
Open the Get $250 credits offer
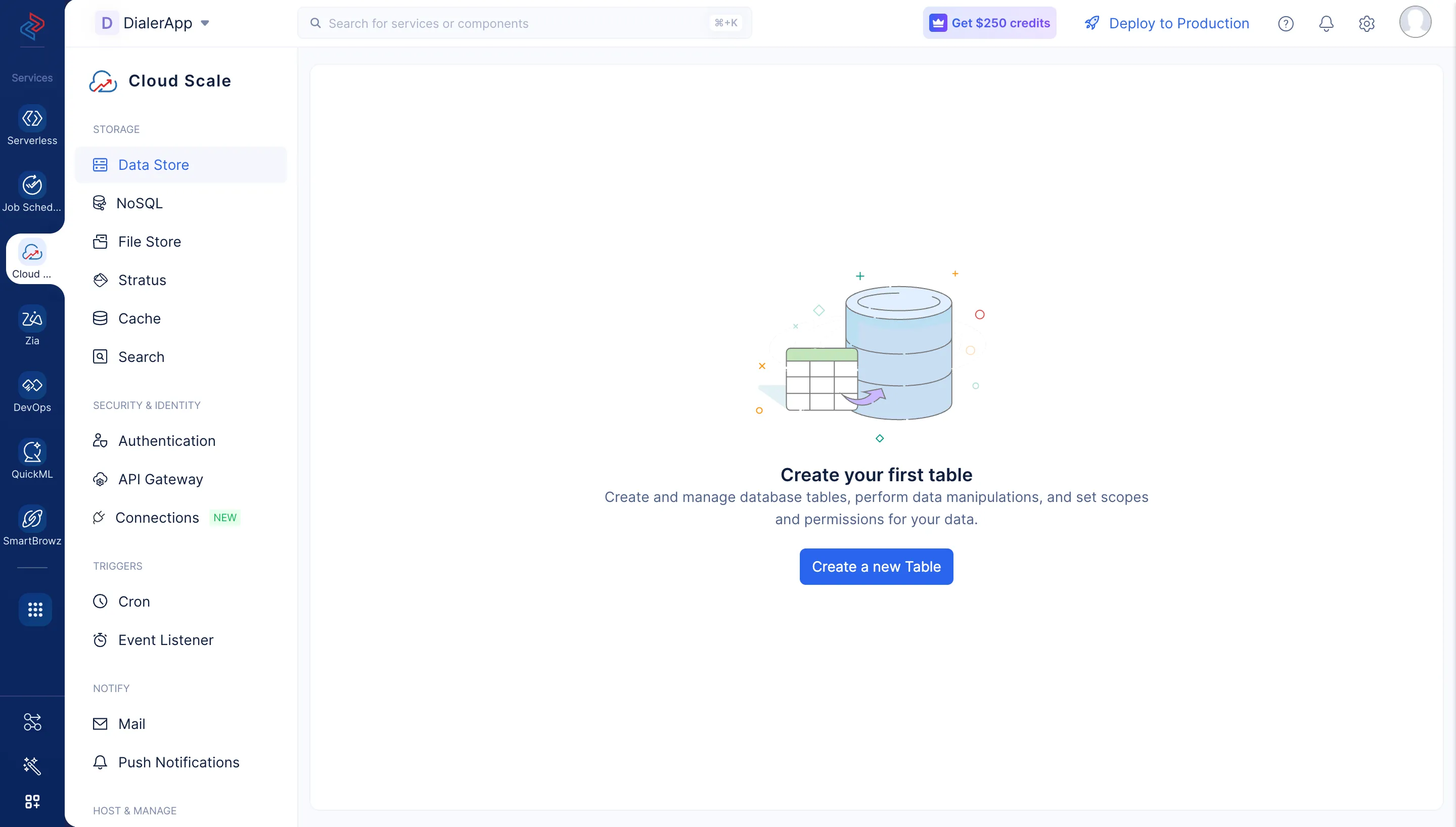989,23
